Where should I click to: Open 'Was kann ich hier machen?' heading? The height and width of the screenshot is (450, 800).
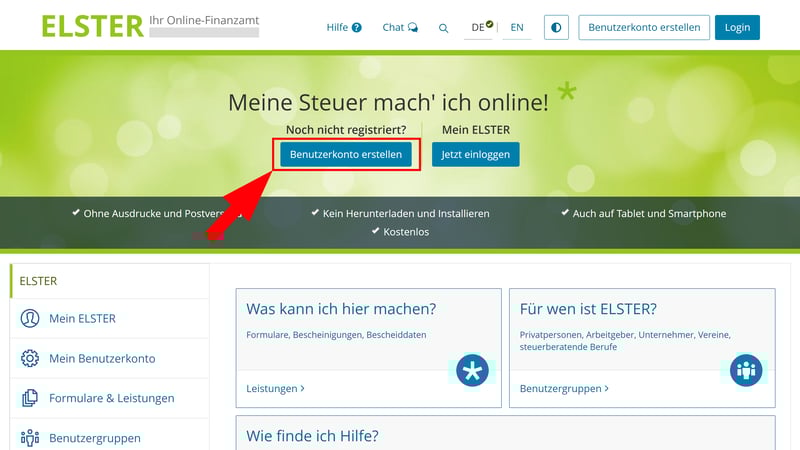(x=341, y=309)
